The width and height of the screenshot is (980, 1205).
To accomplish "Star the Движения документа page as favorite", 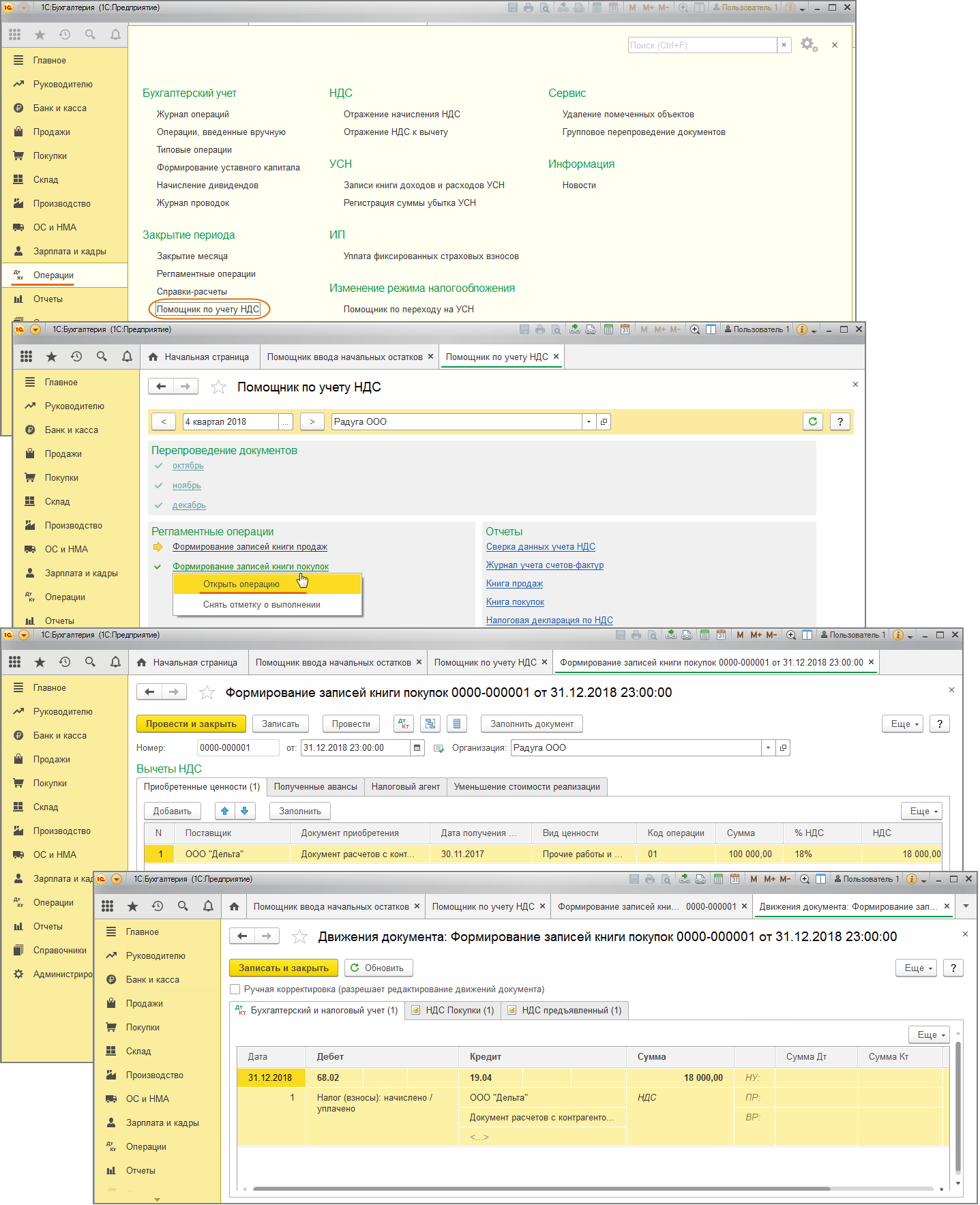I will point(299,937).
